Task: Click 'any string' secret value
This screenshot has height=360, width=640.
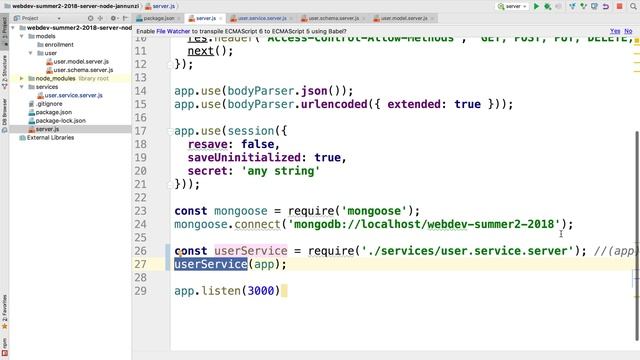Action: tap(281, 171)
